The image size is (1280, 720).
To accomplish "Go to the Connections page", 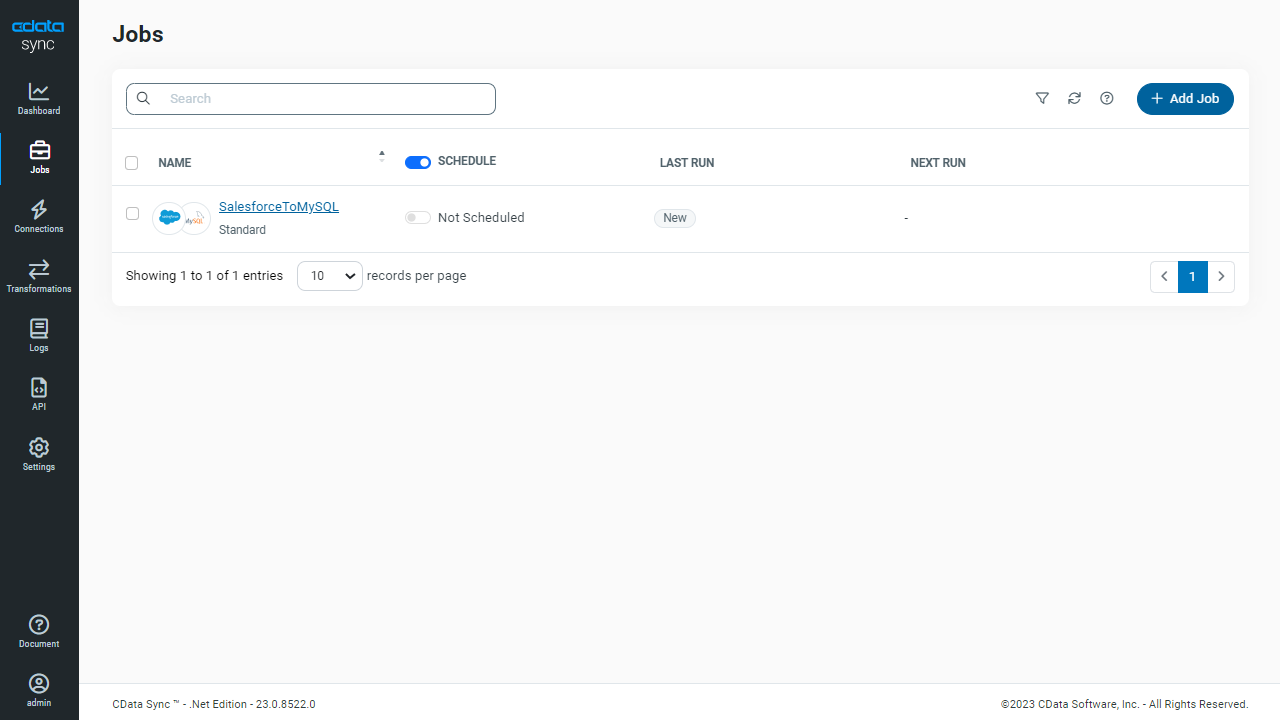I will (x=39, y=216).
